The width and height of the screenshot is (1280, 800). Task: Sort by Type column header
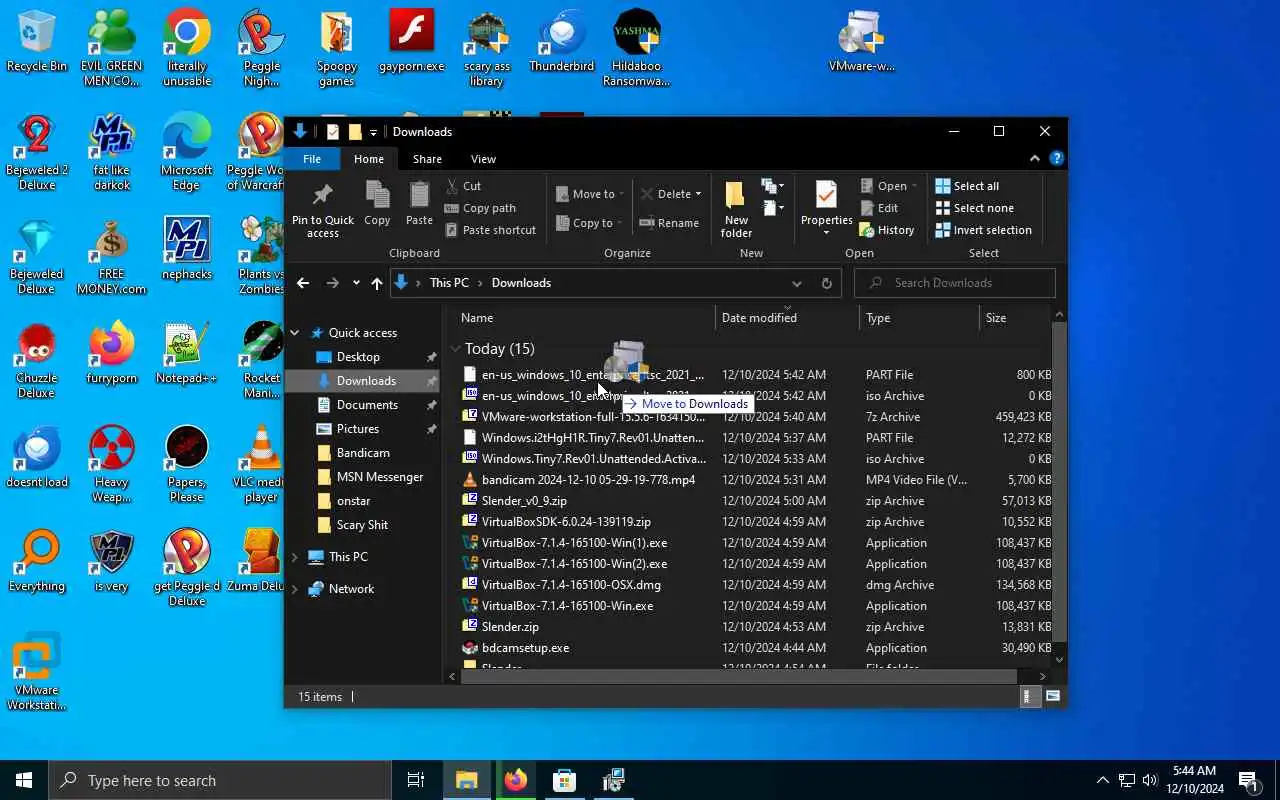pos(919,318)
